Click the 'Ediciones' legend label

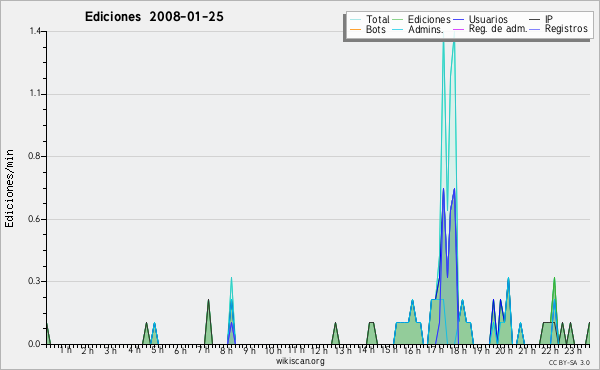point(429,19)
